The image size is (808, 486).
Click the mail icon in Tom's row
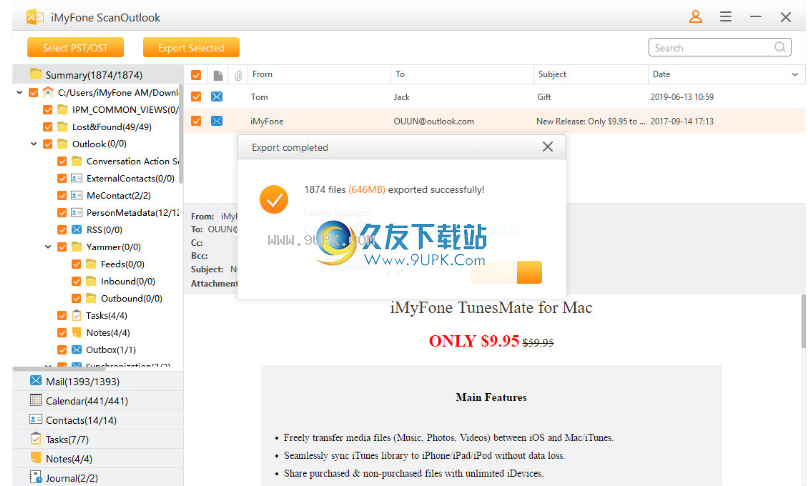(x=217, y=96)
